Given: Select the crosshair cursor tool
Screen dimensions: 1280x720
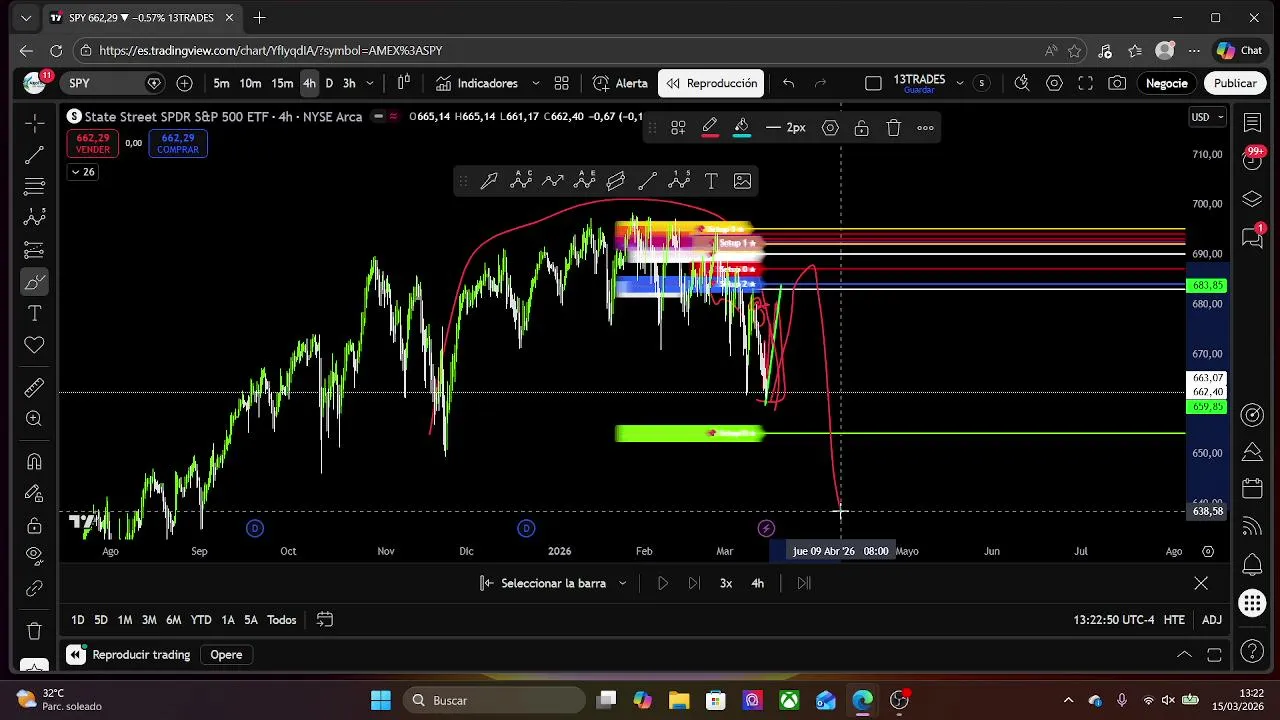Looking at the screenshot, I should pos(34,123).
